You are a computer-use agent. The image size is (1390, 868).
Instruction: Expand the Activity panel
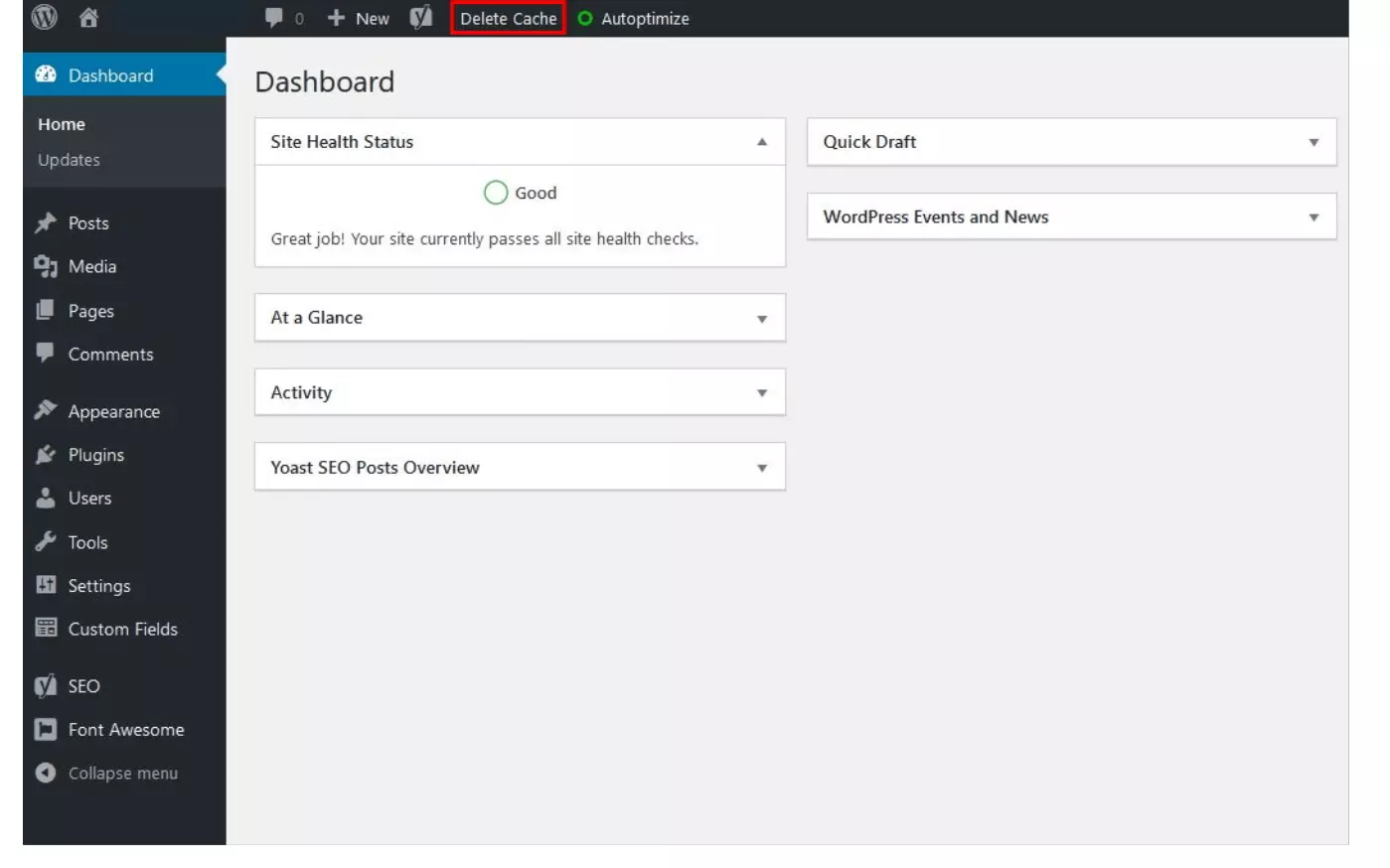point(762,393)
